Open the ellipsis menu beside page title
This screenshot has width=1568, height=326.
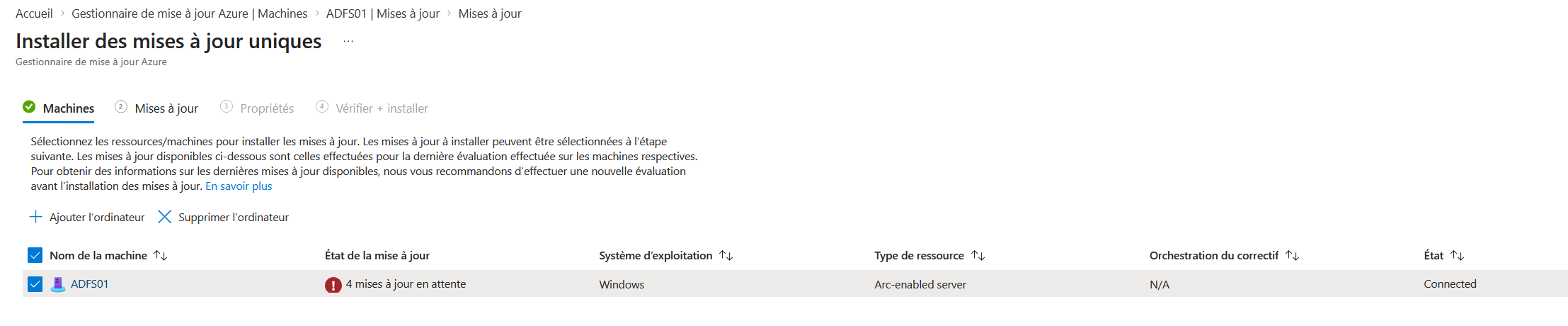(348, 42)
